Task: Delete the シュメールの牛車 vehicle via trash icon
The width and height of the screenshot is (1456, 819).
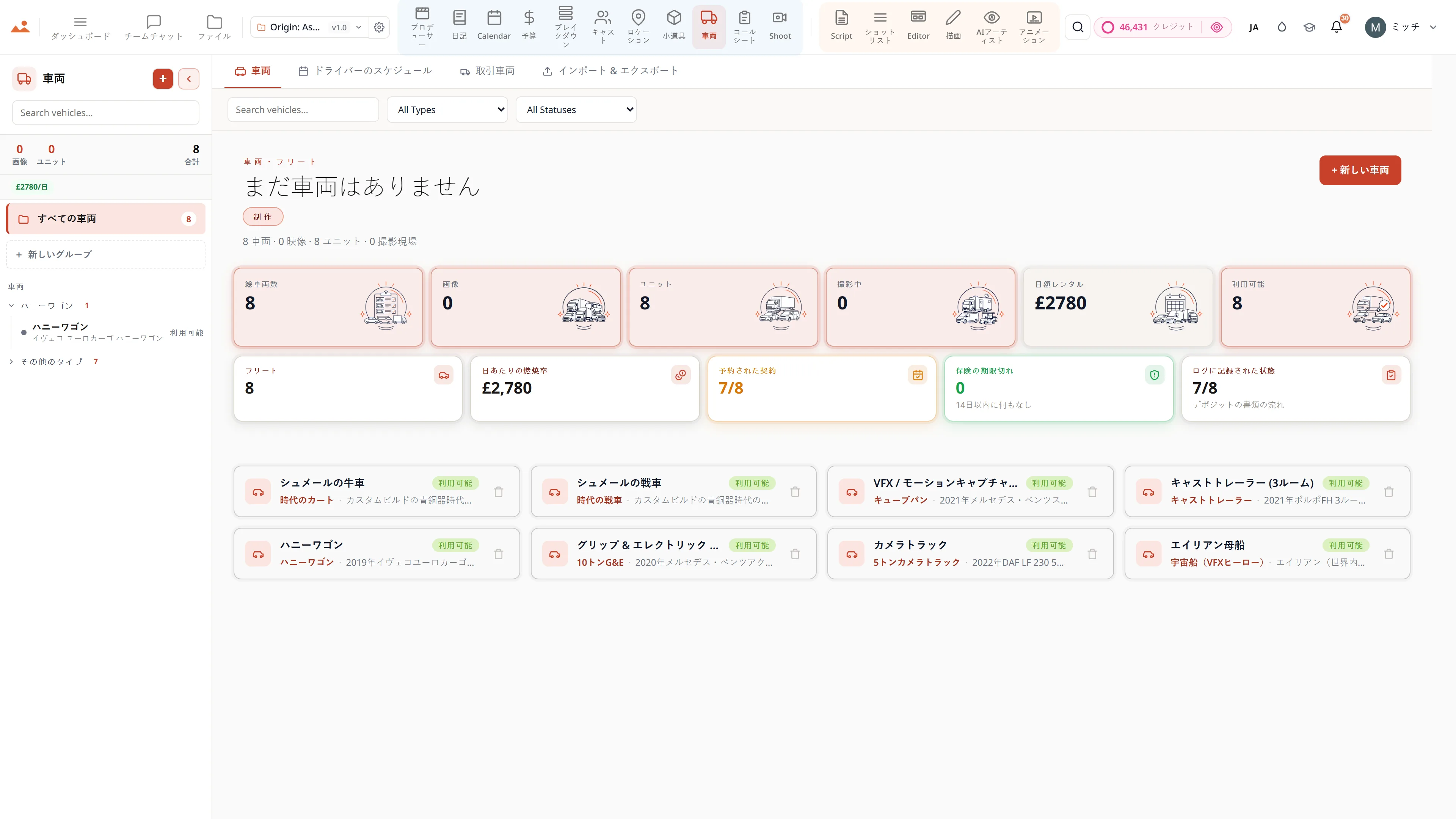Action: click(x=499, y=492)
